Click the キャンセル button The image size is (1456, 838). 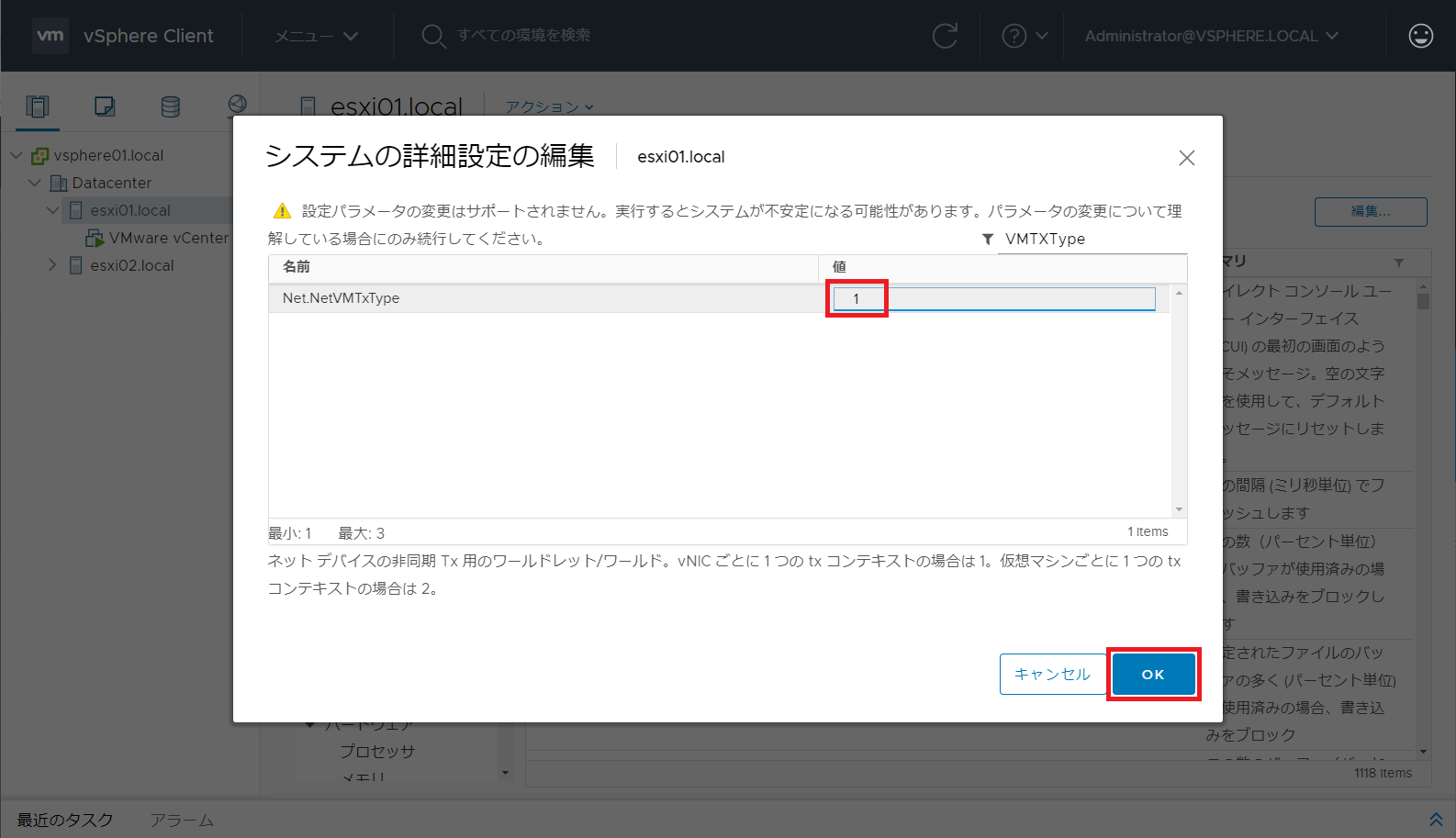point(1052,674)
